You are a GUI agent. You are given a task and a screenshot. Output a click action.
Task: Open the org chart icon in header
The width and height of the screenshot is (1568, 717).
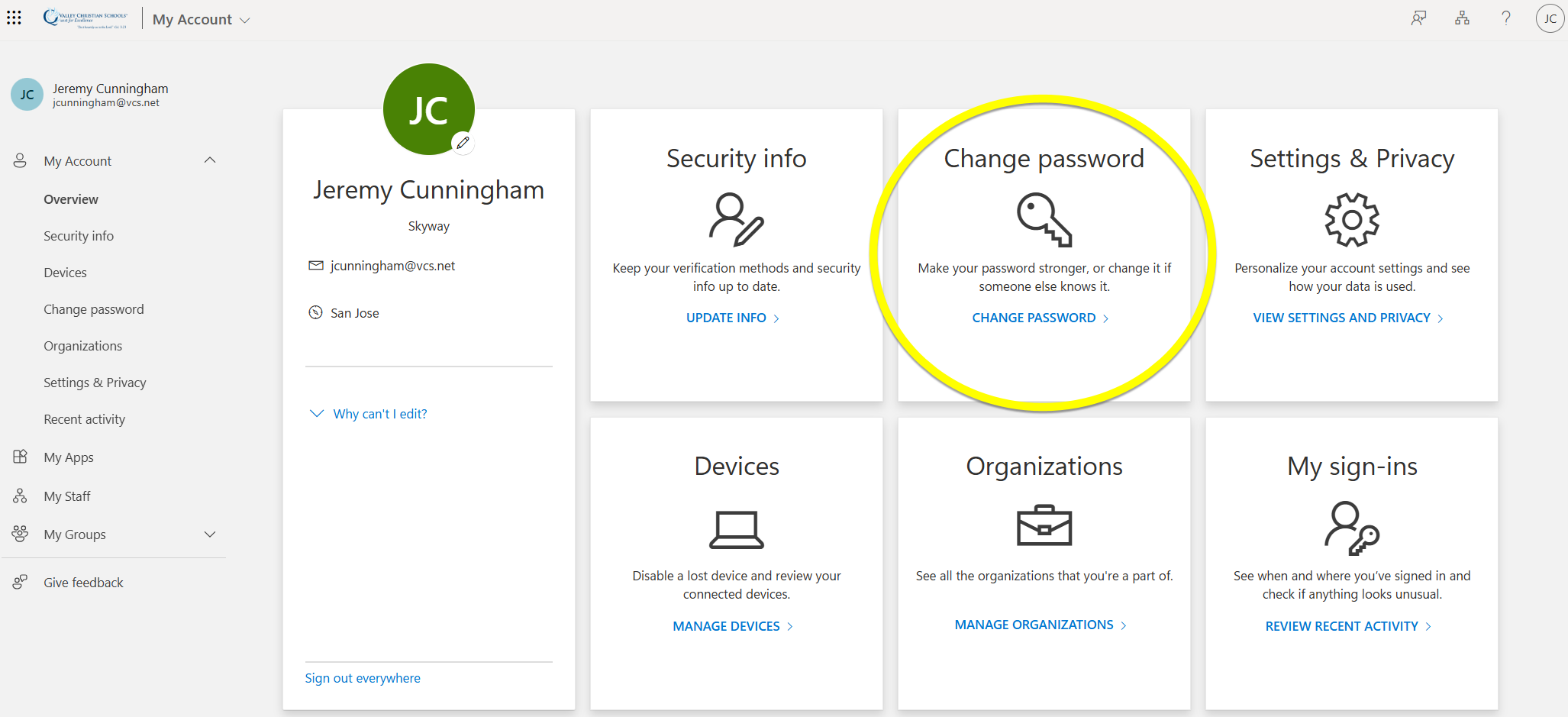click(1462, 18)
